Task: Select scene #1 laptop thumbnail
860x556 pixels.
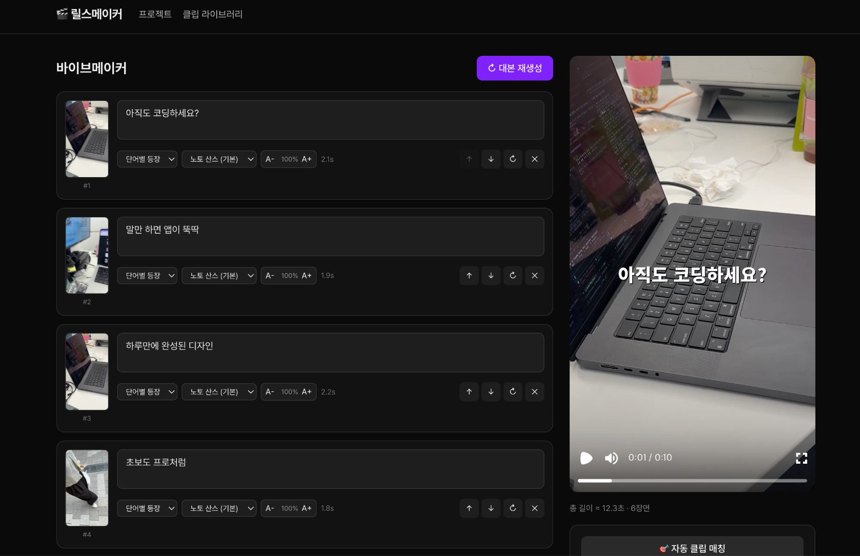Action: click(x=87, y=139)
